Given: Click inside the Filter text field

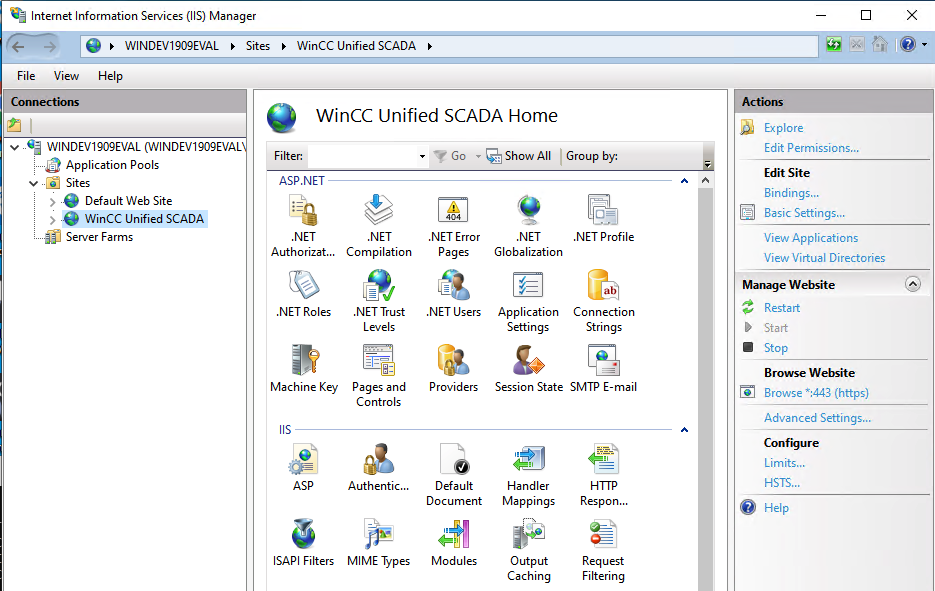Looking at the screenshot, I should (x=363, y=156).
